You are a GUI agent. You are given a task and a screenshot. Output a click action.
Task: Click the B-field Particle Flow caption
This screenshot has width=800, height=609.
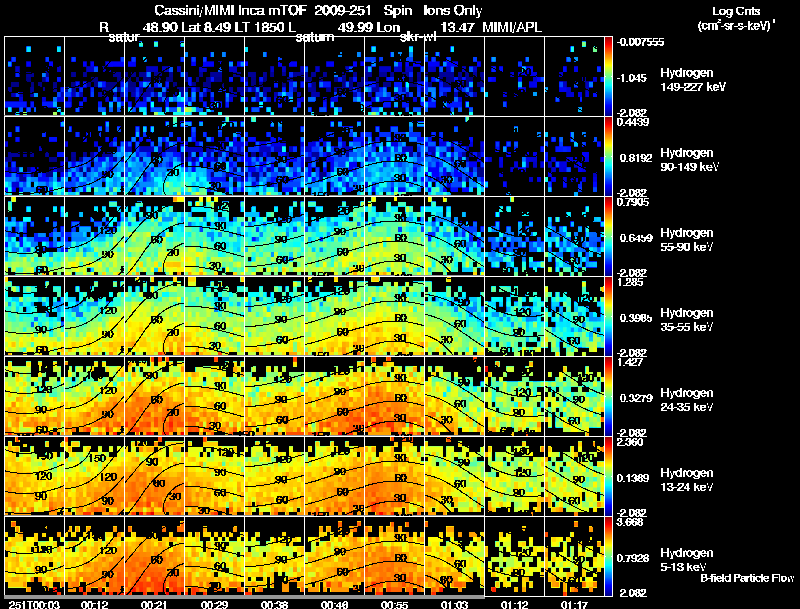click(x=747, y=578)
